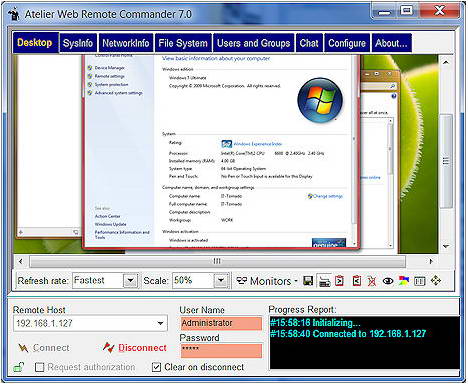Click the save screenshot floppy icon
The width and height of the screenshot is (468, 385).
coord(308,281)
